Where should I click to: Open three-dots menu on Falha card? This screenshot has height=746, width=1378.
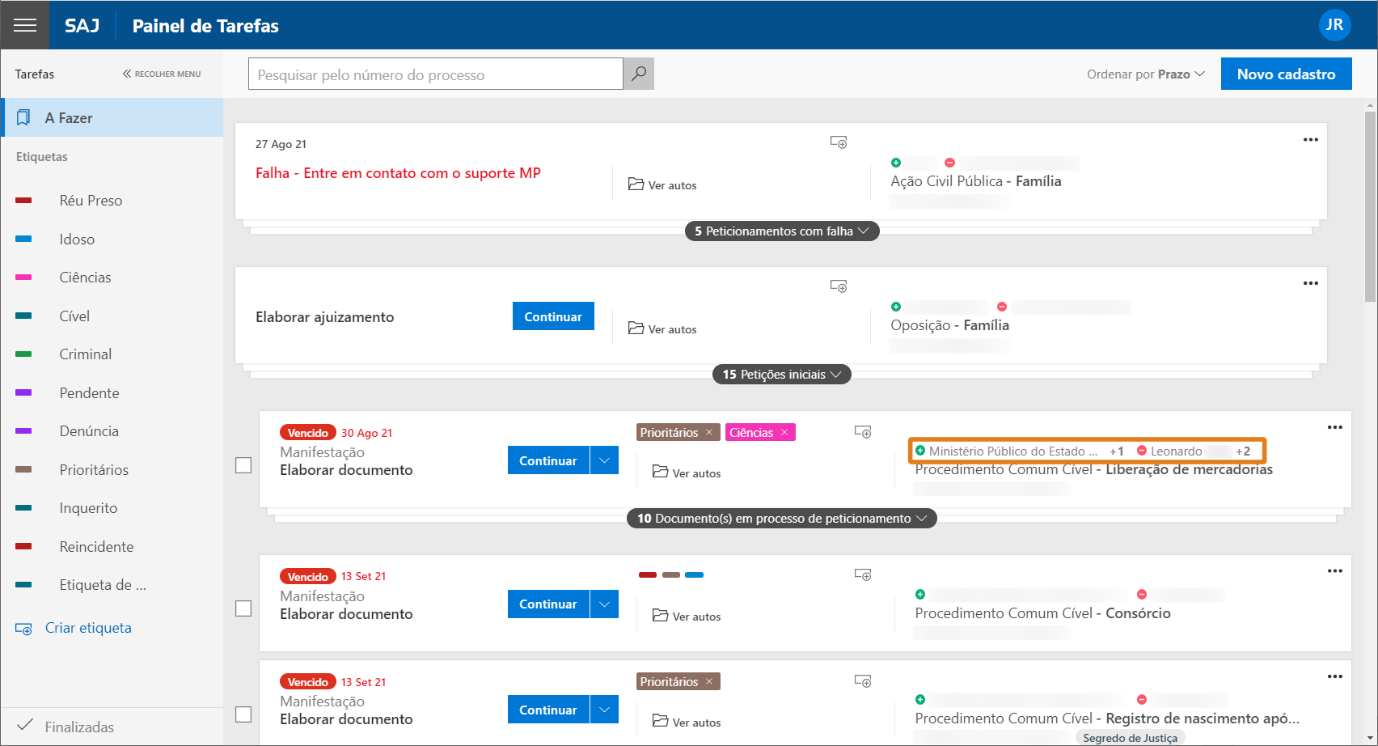(1310, 140)
